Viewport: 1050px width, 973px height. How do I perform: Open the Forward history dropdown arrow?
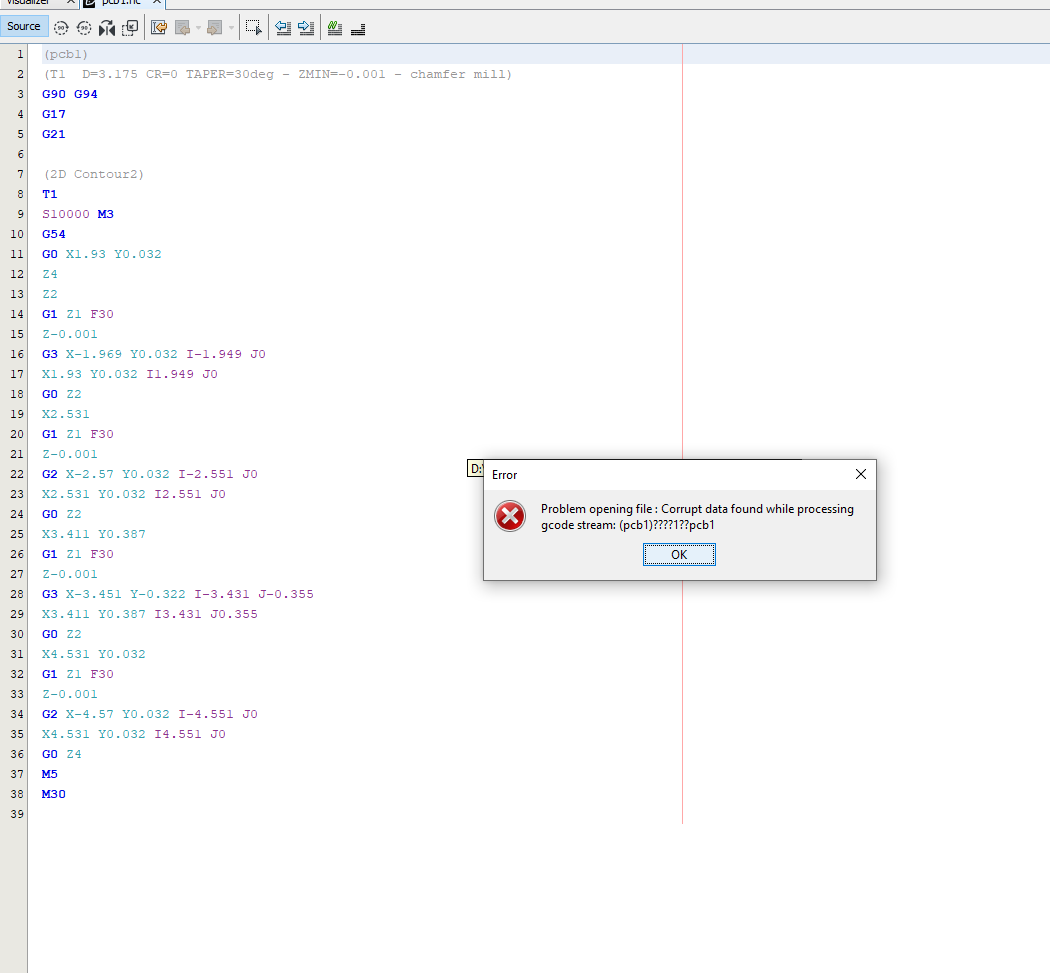(231, 28)
